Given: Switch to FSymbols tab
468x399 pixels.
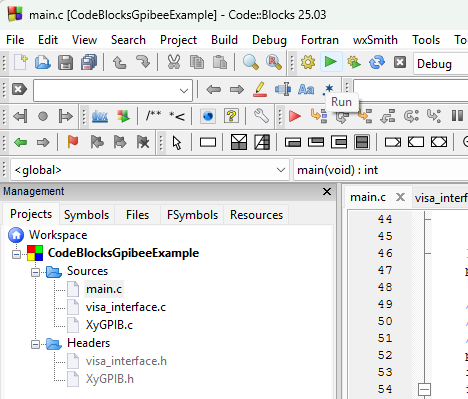Looking at the screenshot, I should [x=192, y=215].
